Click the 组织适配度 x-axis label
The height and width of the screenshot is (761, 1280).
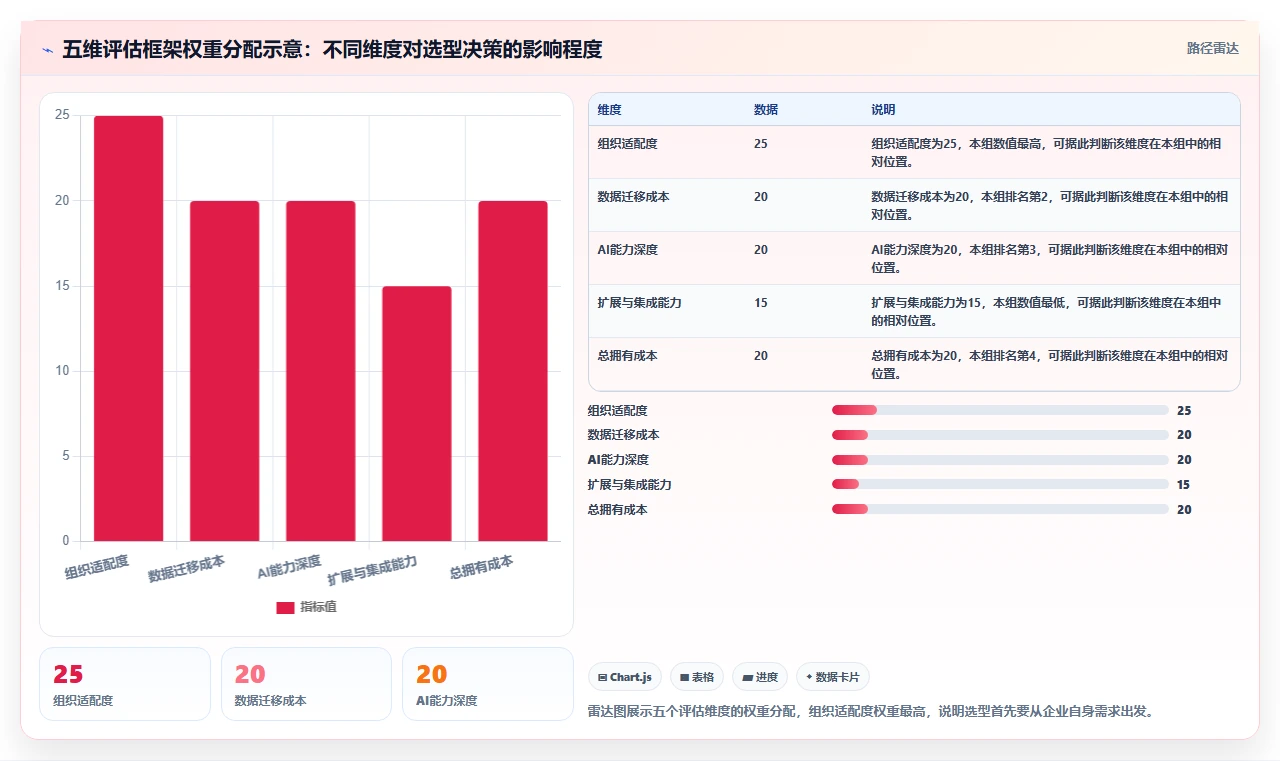point(97,567)
